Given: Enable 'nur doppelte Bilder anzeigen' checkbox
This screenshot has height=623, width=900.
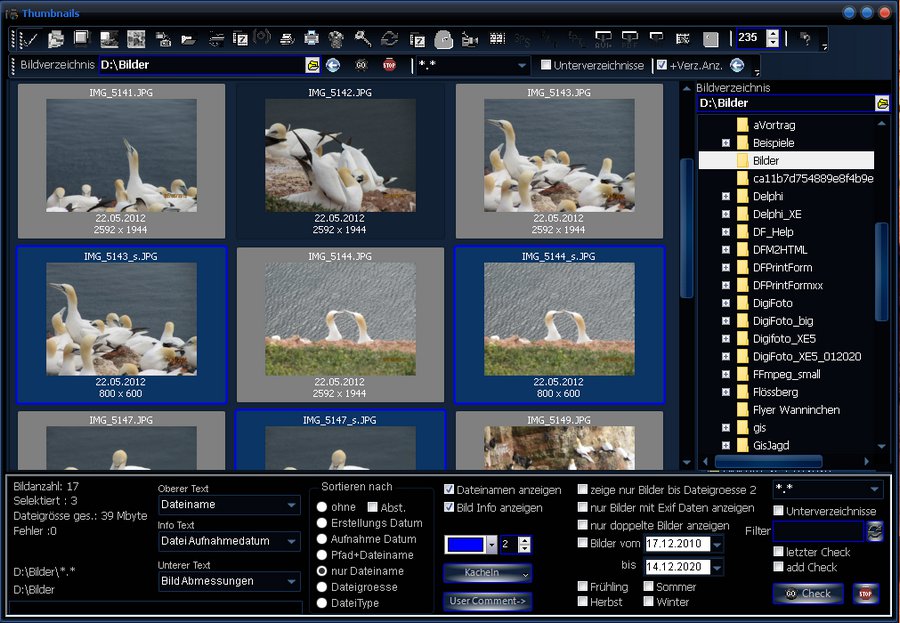Looking at the screenshot, I should [583, 525].
